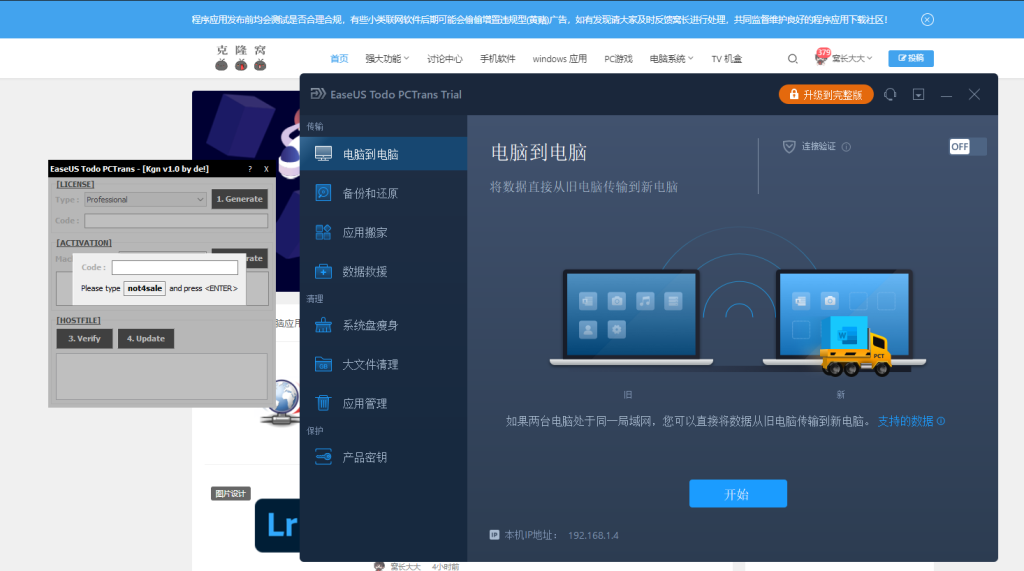Select 电脑到电脑 in PCTrans sidebar

click(x=384, y=154)
